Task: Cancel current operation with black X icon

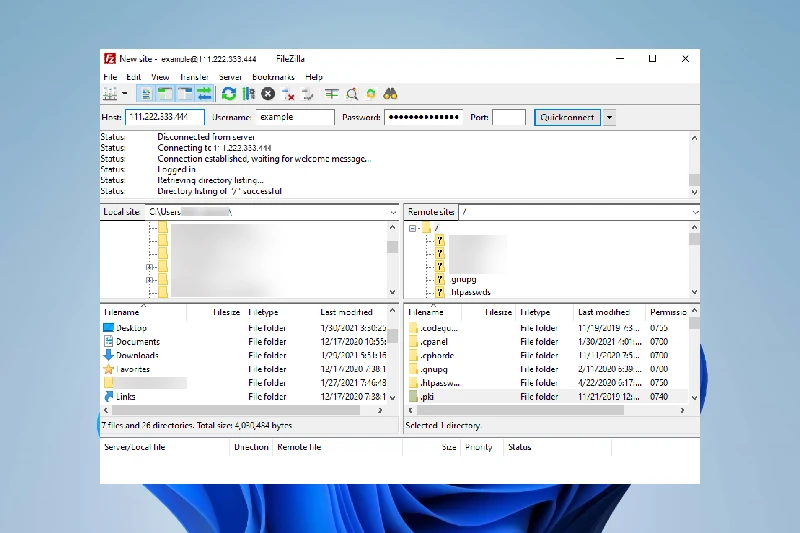Action: 268,94
